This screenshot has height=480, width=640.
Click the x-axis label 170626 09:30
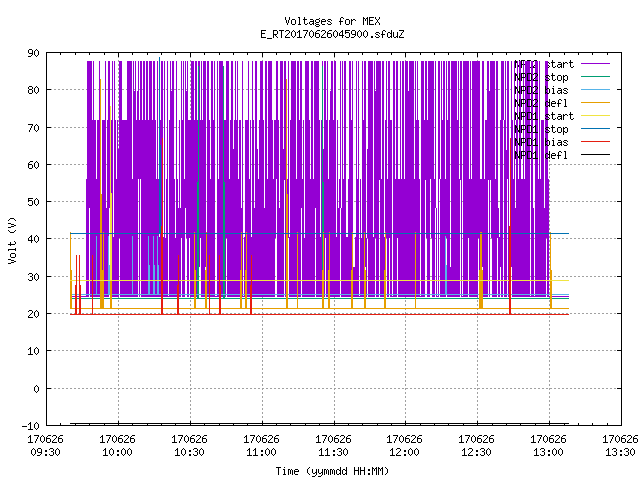(x=45, y=446)
